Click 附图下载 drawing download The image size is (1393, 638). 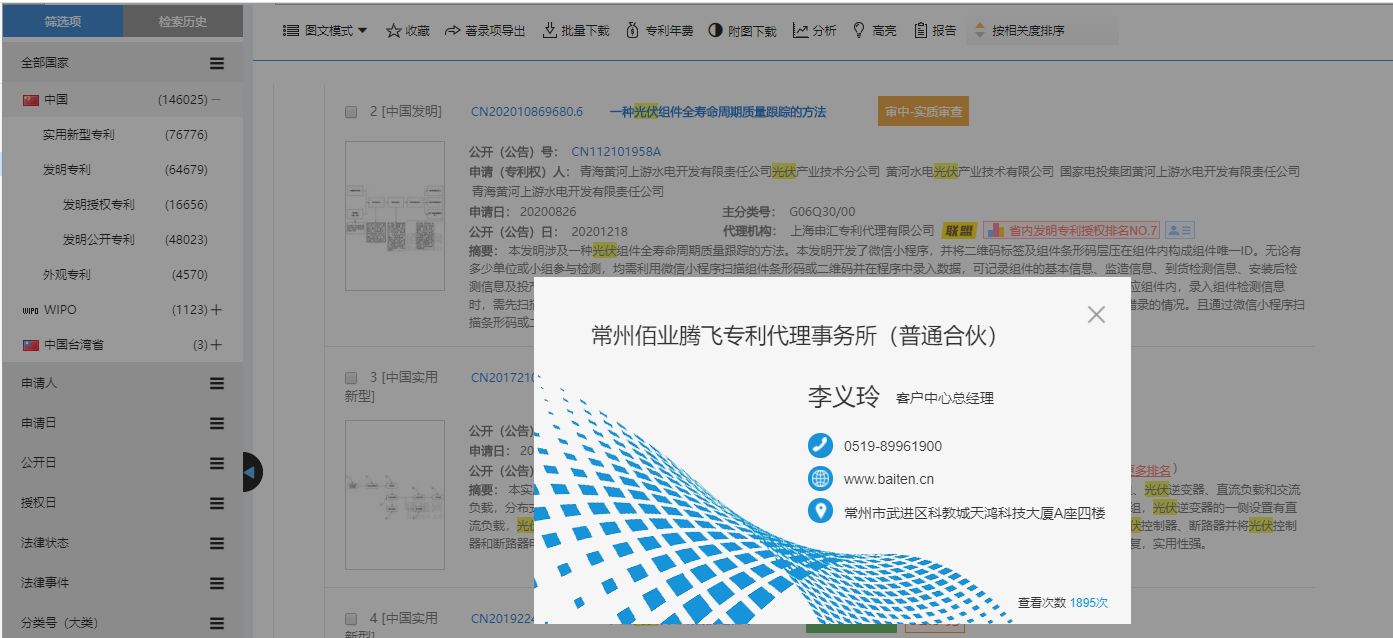742,31
